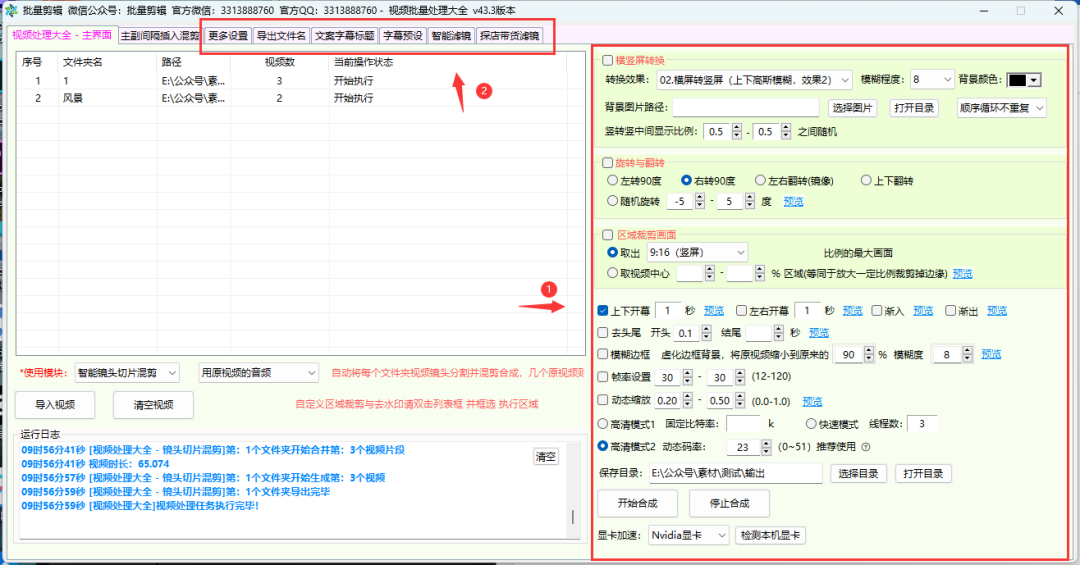This screenshot has height=565, width=1080.
Task: Uncheck the 上下开幕 checkbox
Action: (603, 311)
